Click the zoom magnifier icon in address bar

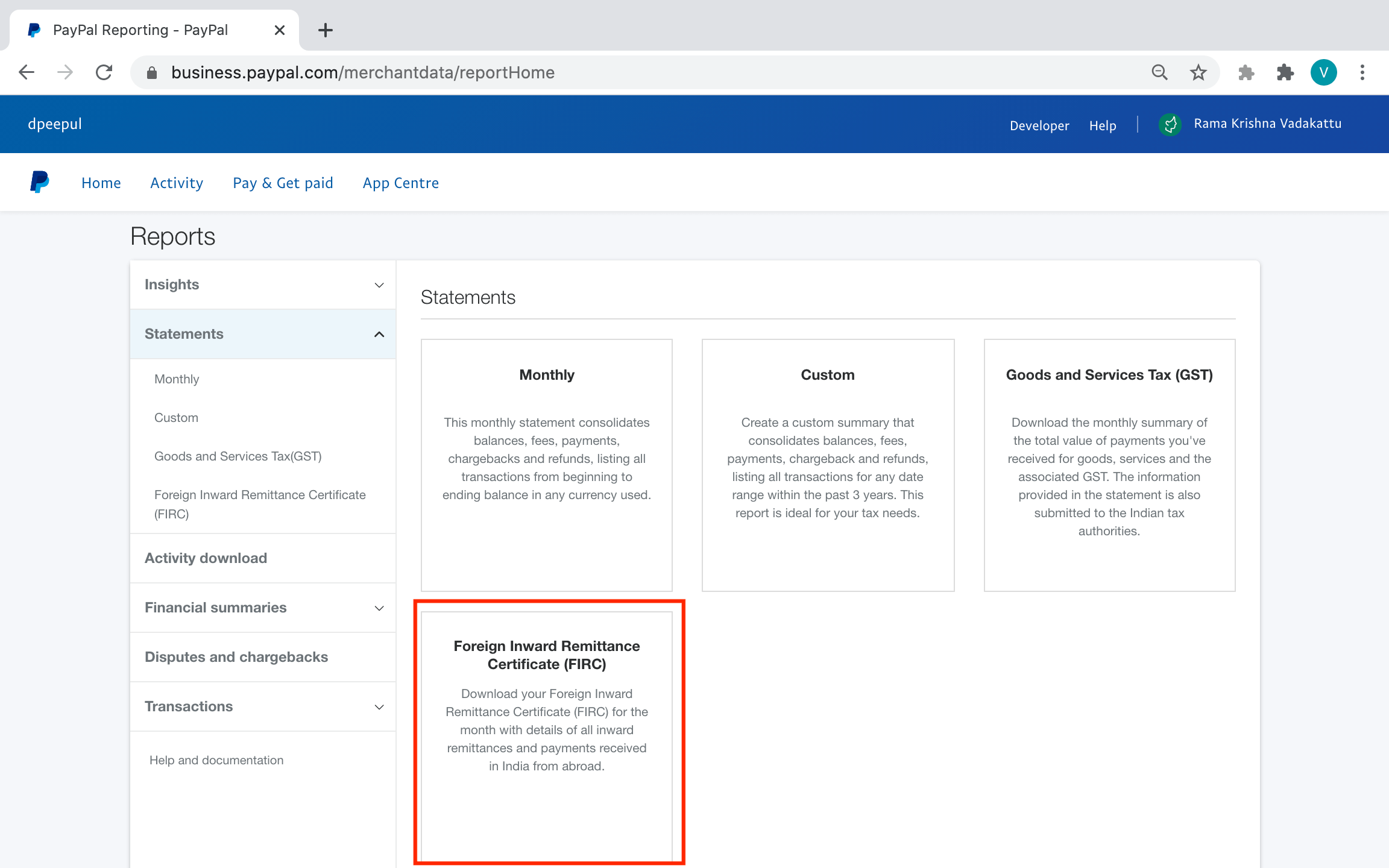coord(1159,72)
